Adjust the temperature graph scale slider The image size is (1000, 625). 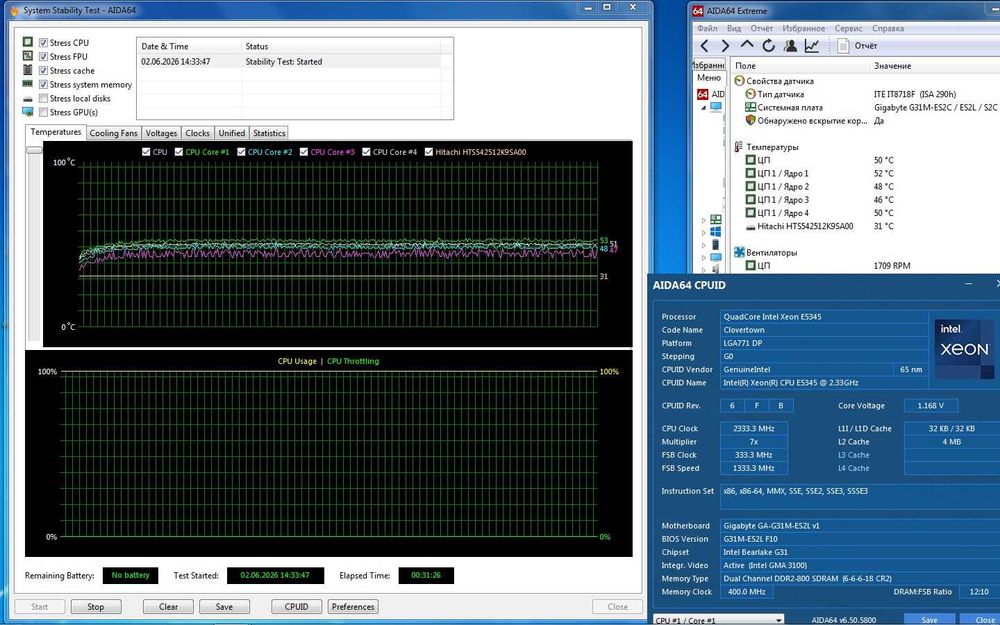click(x=34, y=150)
